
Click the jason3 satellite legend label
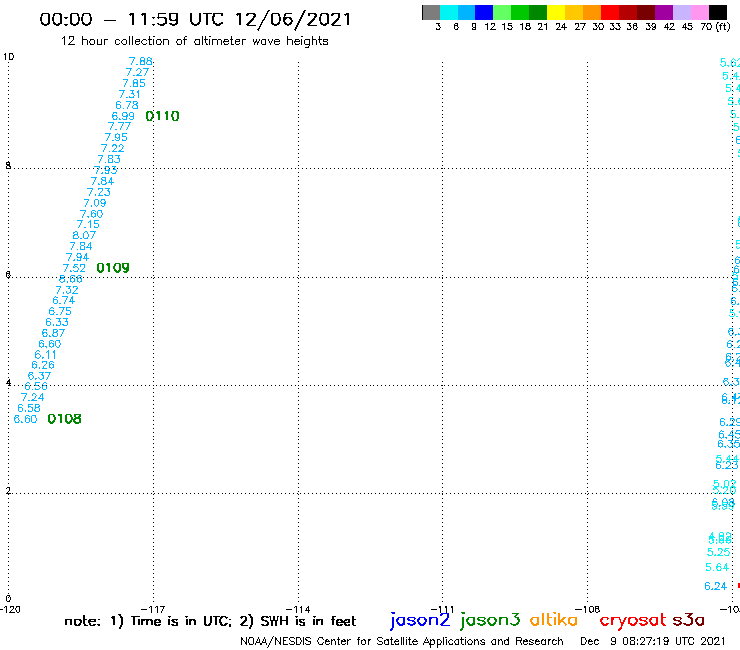click(490, 620)
